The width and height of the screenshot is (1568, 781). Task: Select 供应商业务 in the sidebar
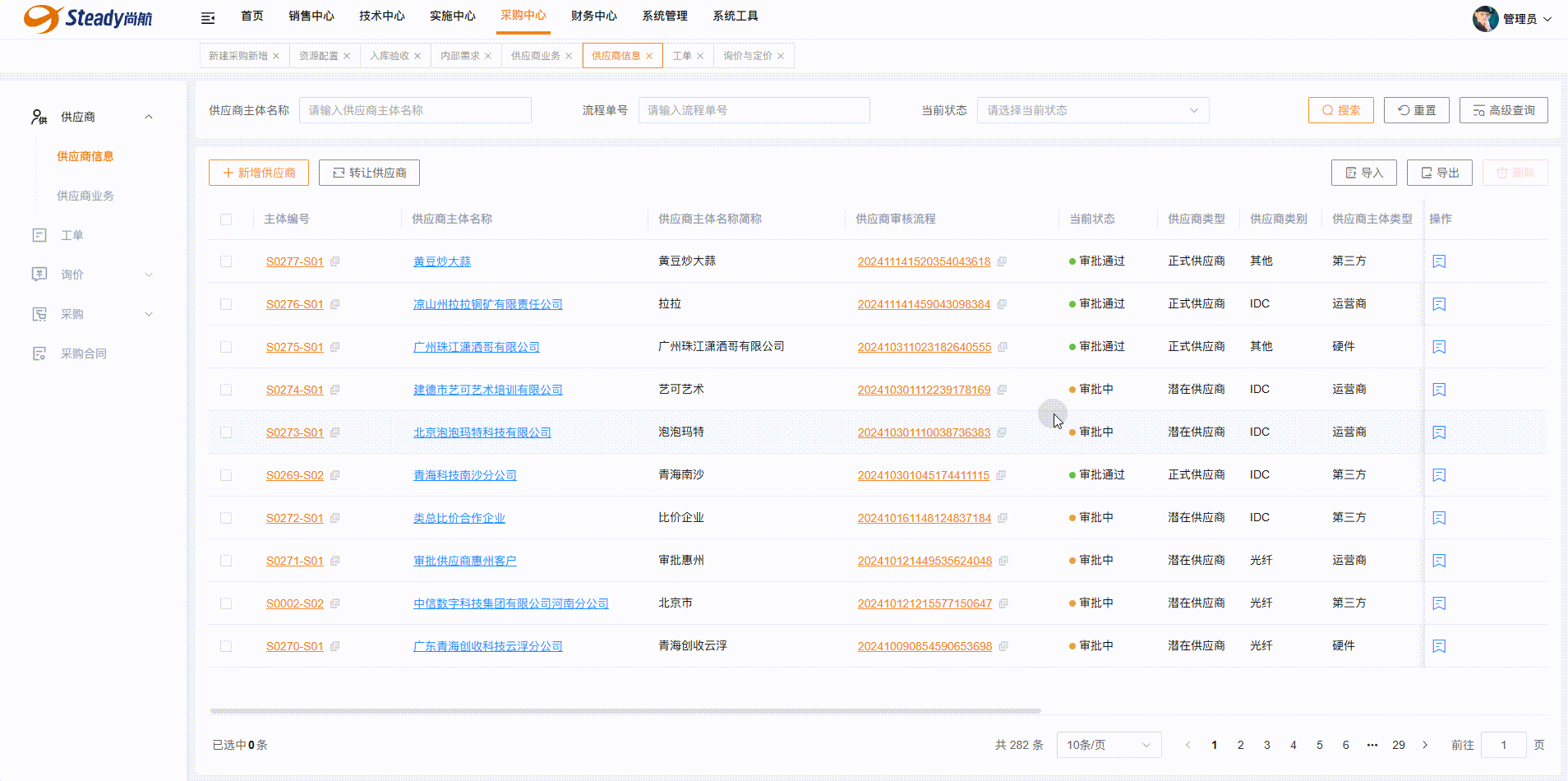click(85, 196)
